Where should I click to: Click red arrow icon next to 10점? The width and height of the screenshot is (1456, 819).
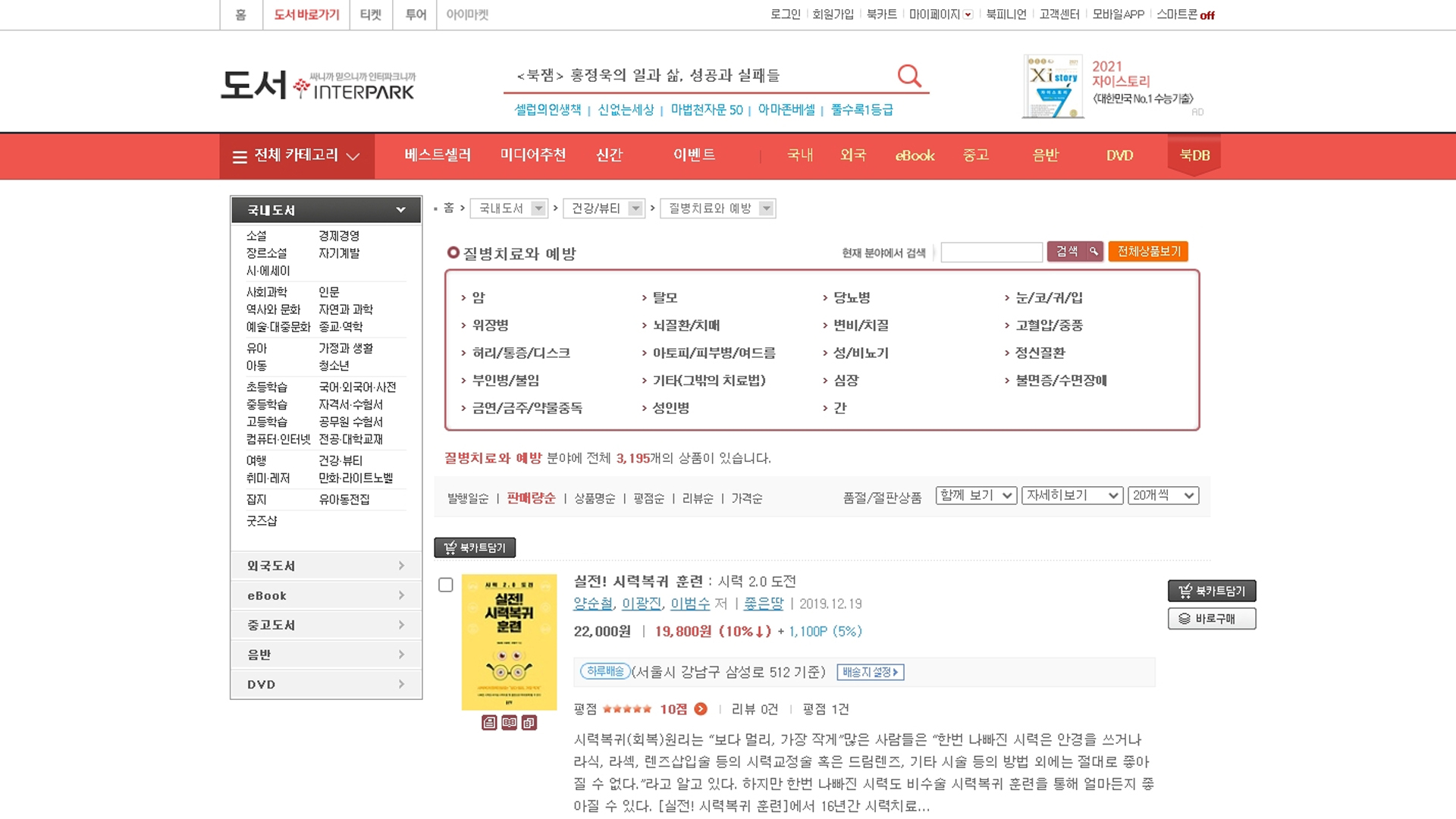pyautogui.click(x=701, y=709)
